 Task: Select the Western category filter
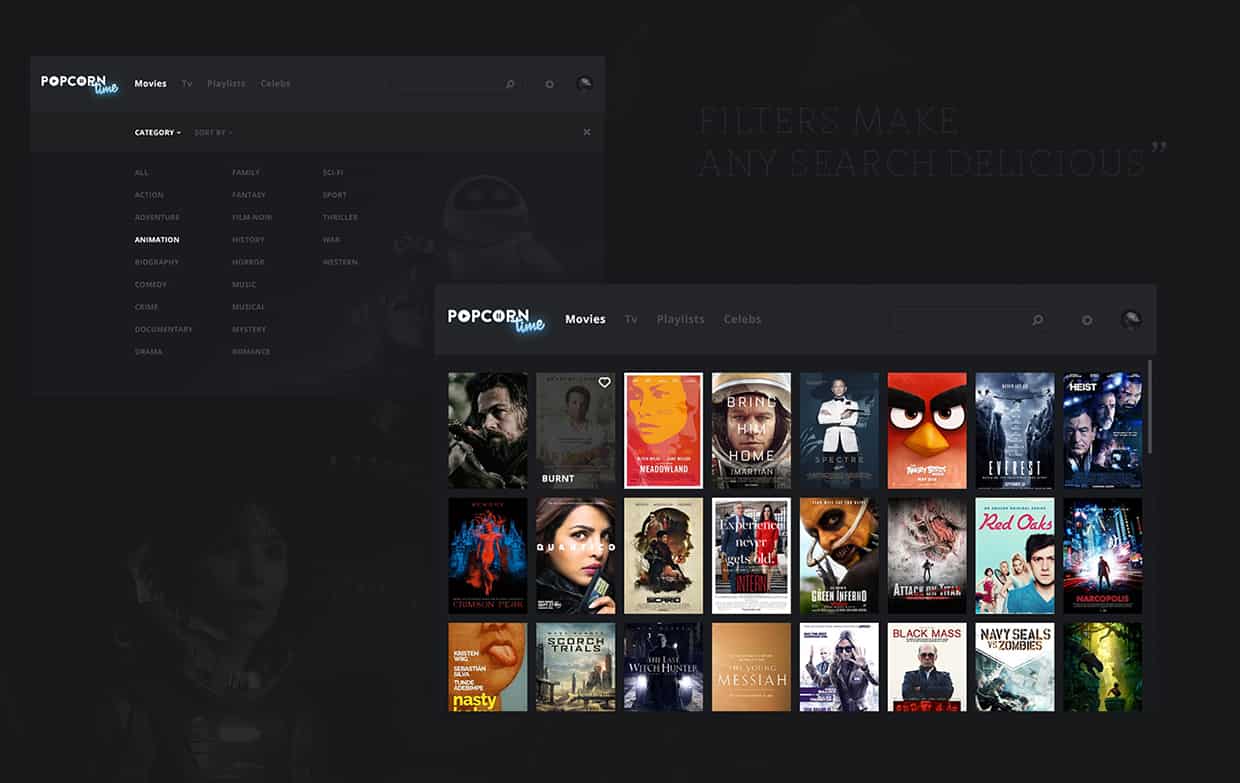(x=340, y=262)
